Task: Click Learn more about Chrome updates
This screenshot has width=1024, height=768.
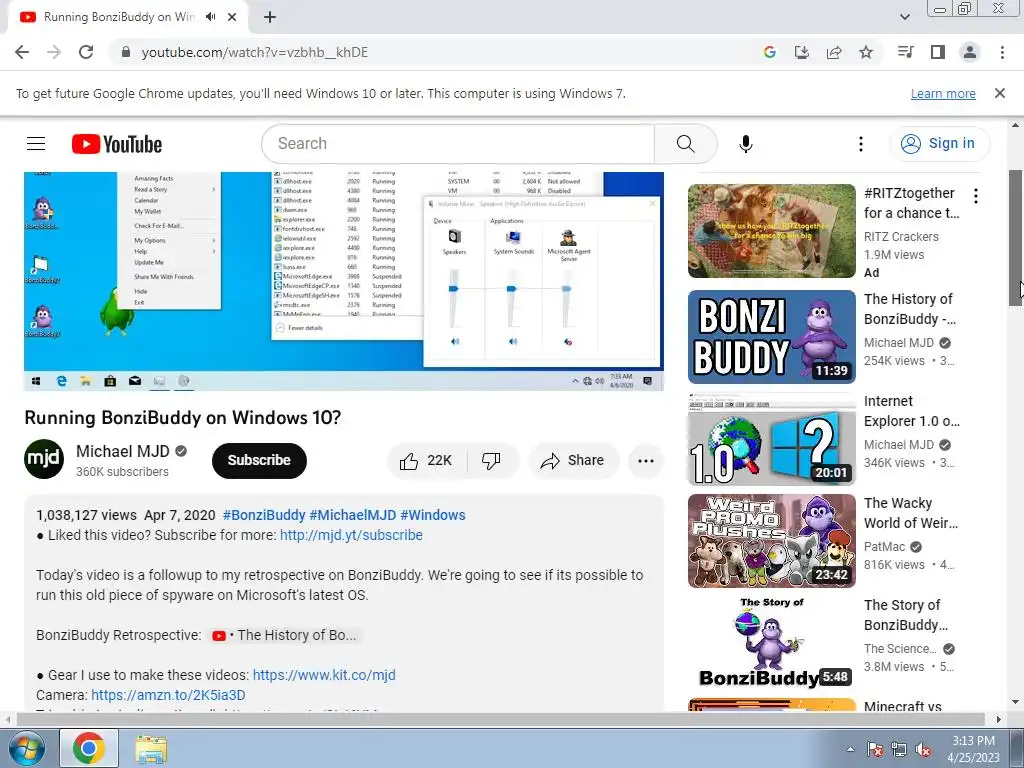Action: pyautogui.click(x=943, y=93)
